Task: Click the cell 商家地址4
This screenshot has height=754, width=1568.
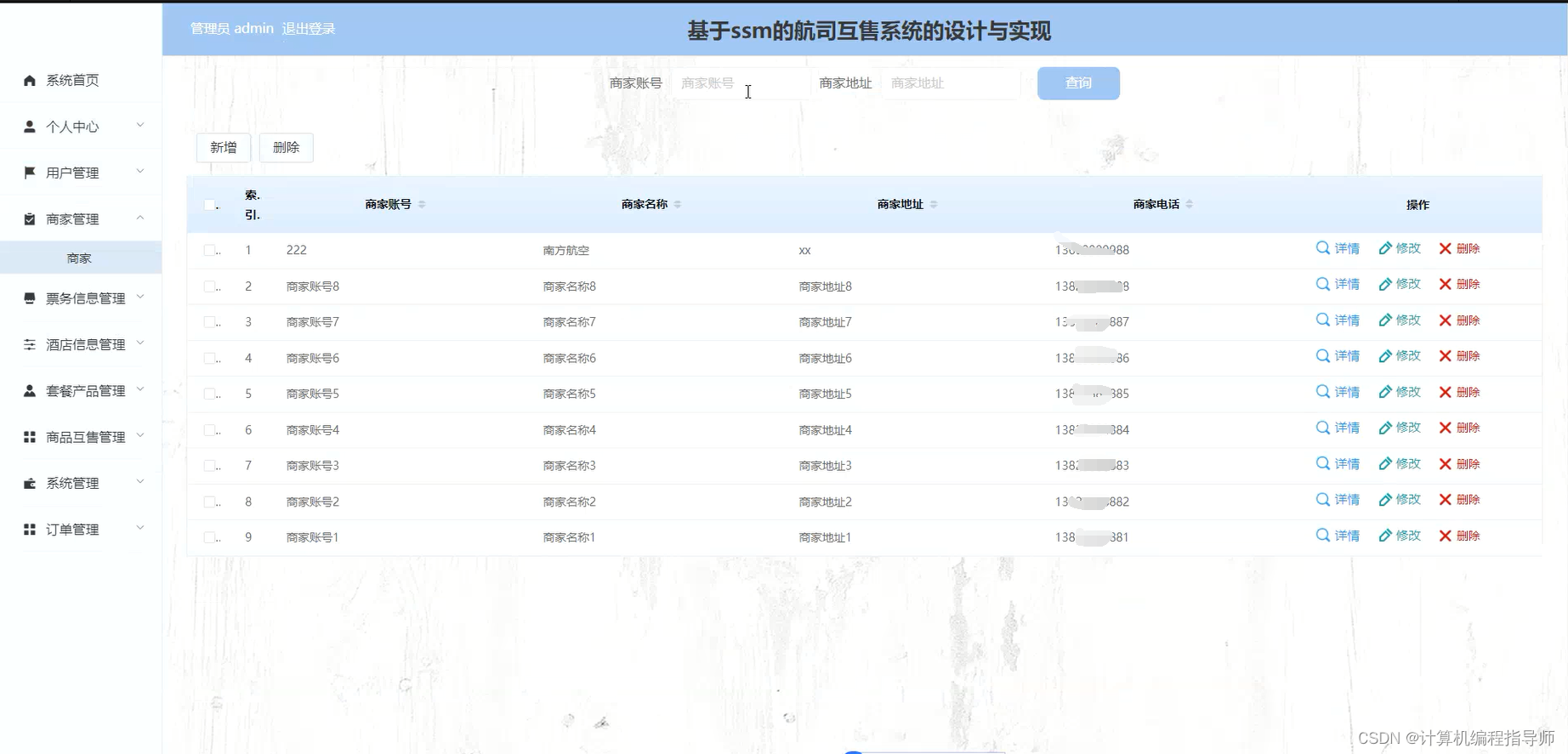Action: (825, 430)
